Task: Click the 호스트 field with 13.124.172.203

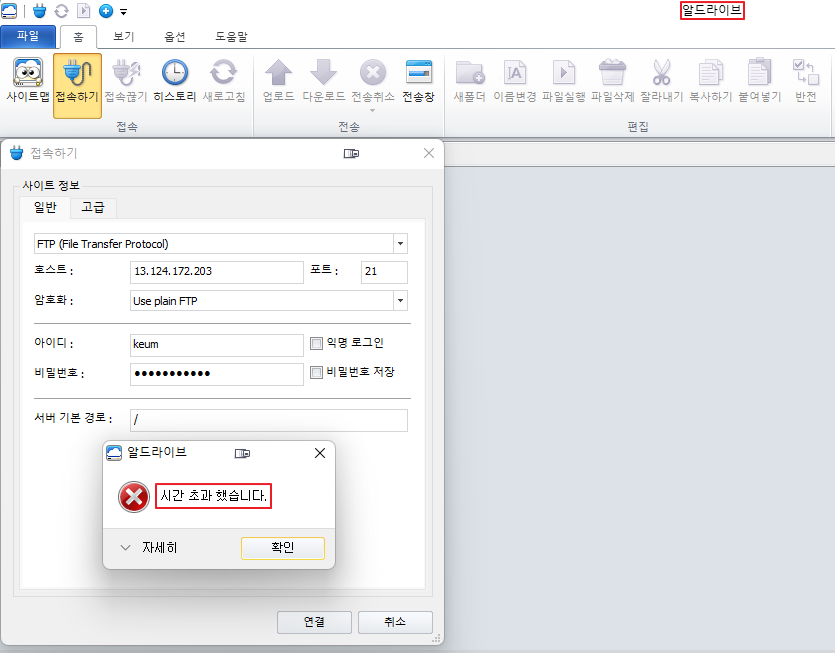Action: (x=217, y=272)
